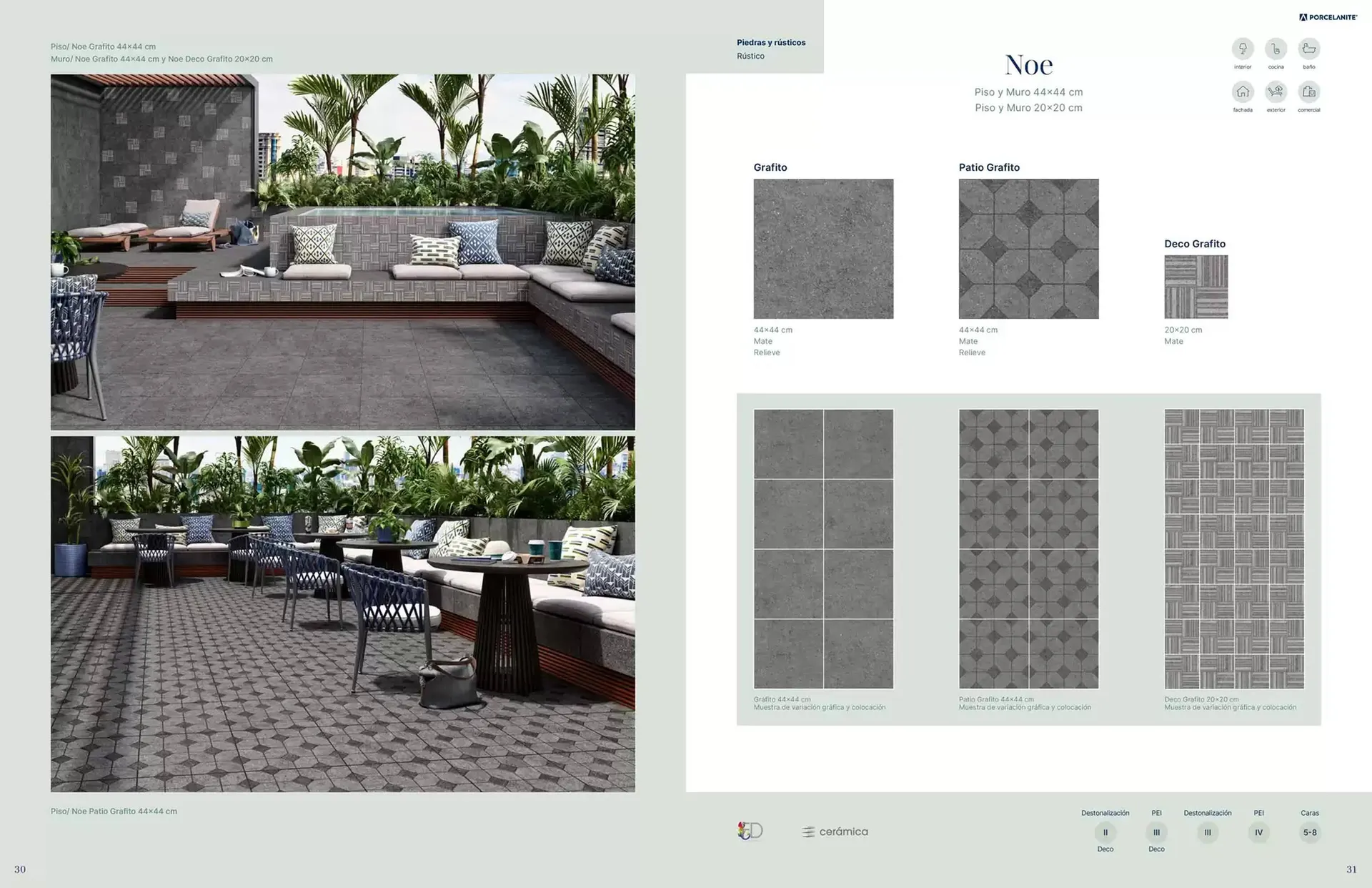Click the cerámica logo
The image size is (1372, 888).
(x=835, y=832)
